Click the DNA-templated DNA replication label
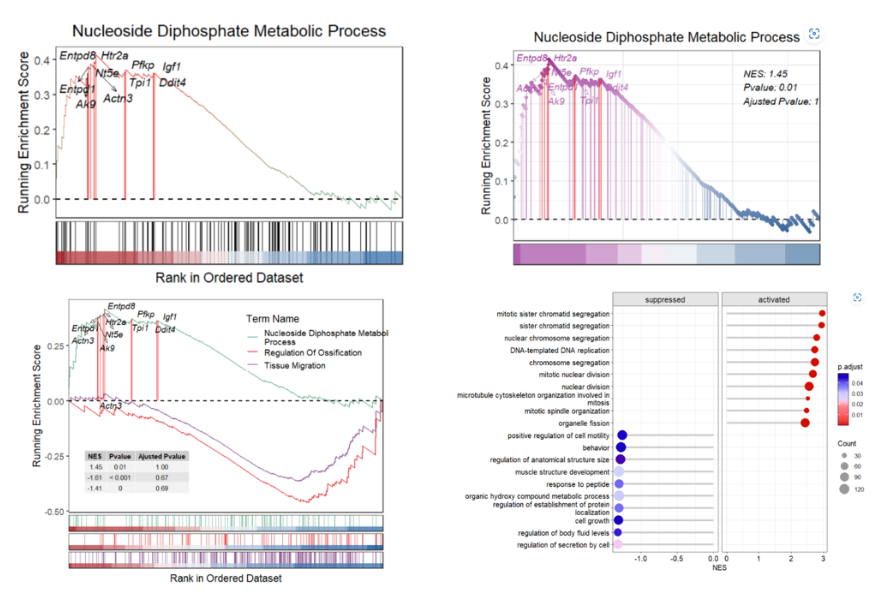The image size is (886, 598). click(559, 350)
